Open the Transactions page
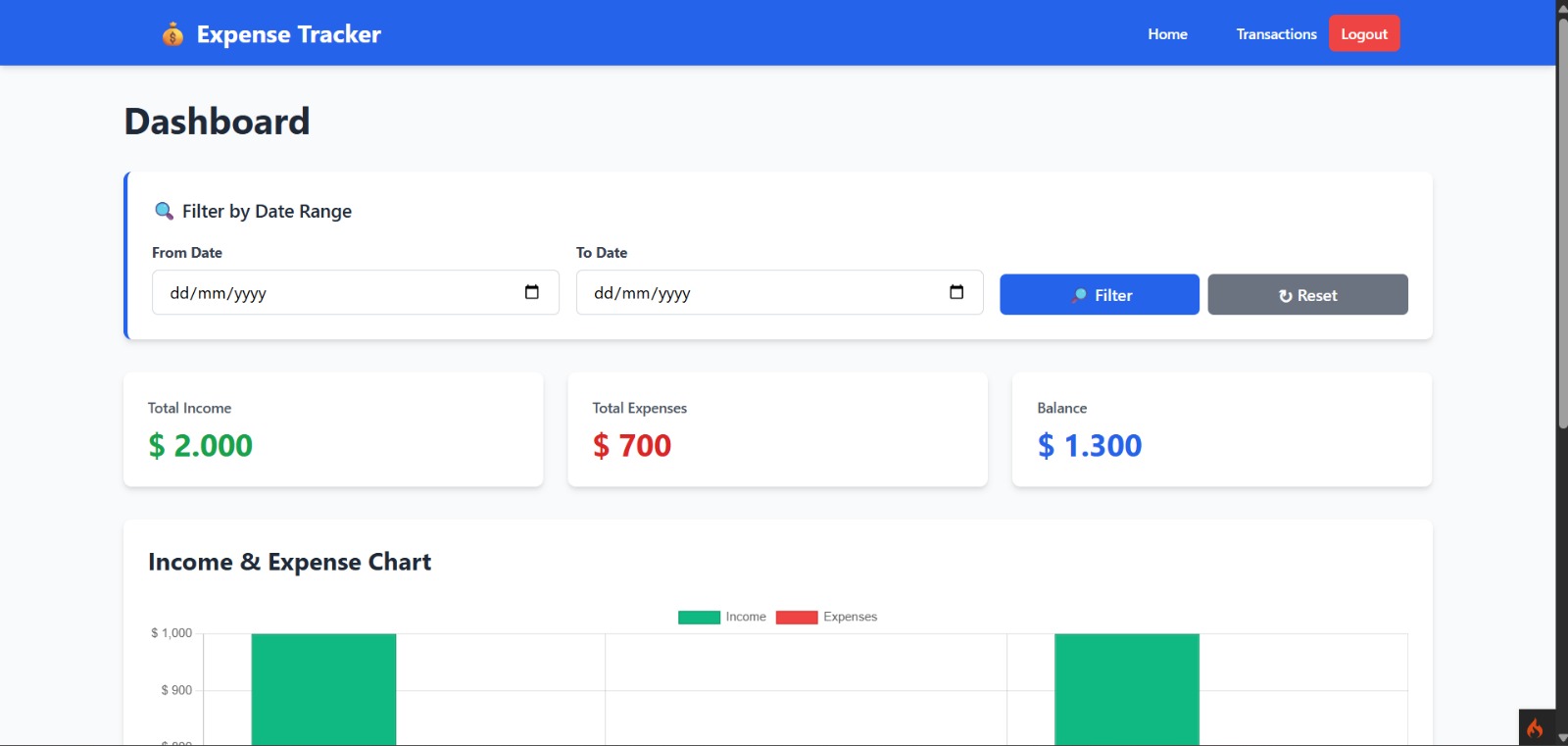This screenshot has height=746, width=1568. [1276, 34]
